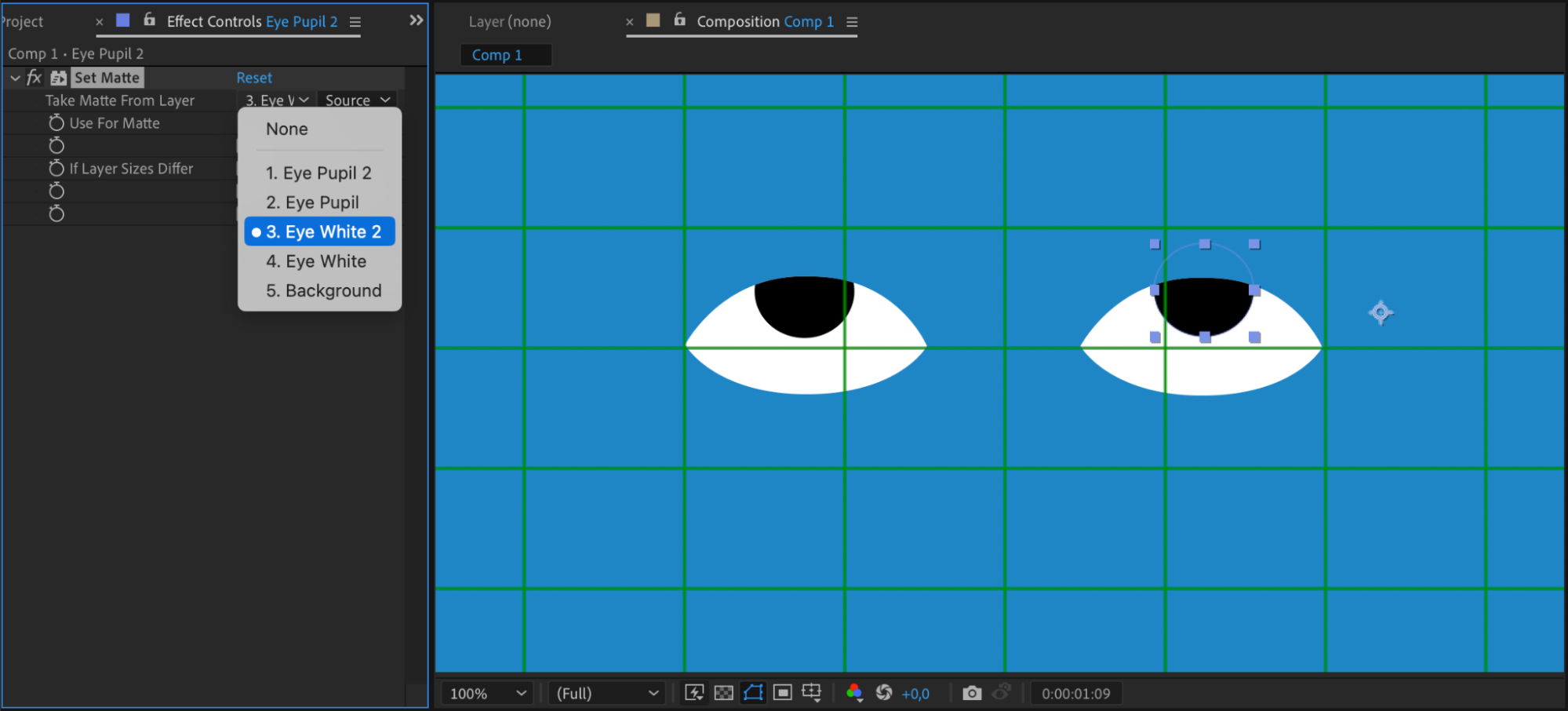The height and width of the screenshot is (711, 1568).
Task: Open grid and guide options icon
Action: click(x=812, y=693)
